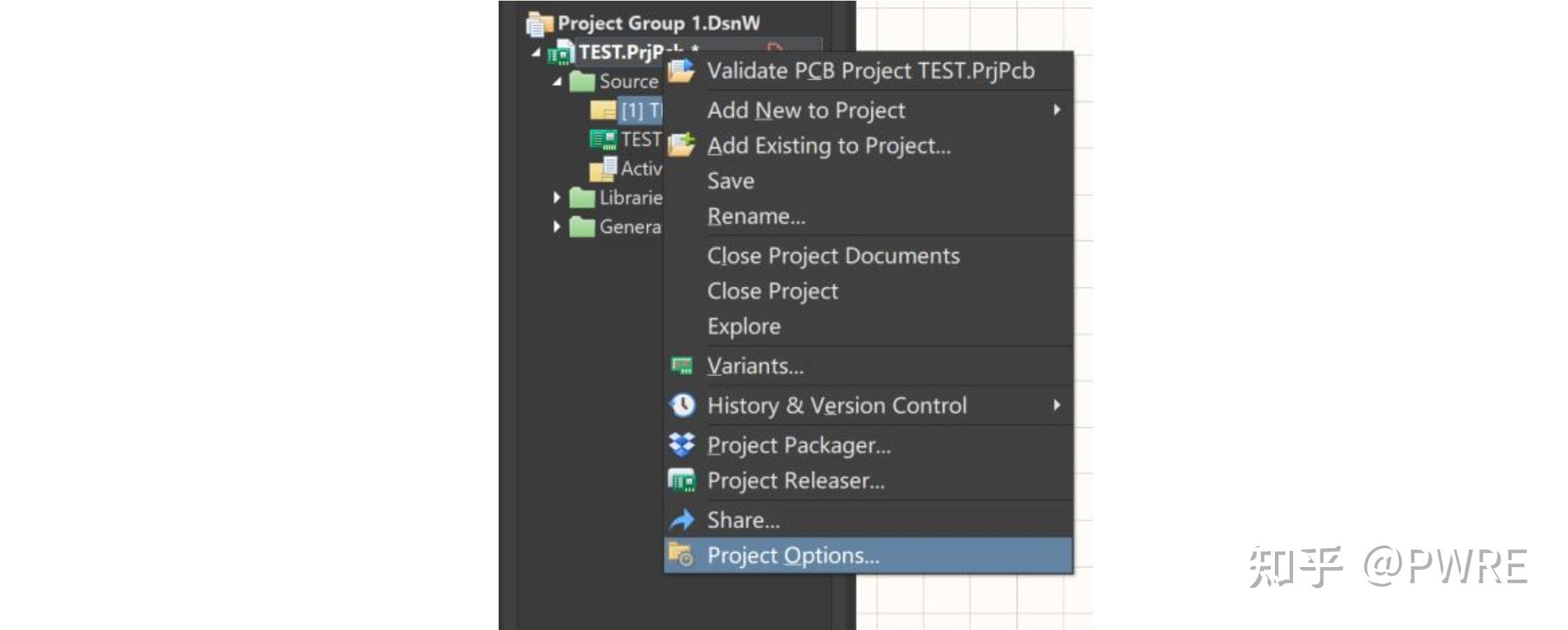Viewport: 1568px width, 630px height.
Task: Click the History & Version Control clock icon
Action: pyautogui.click(x=682, y=406)
